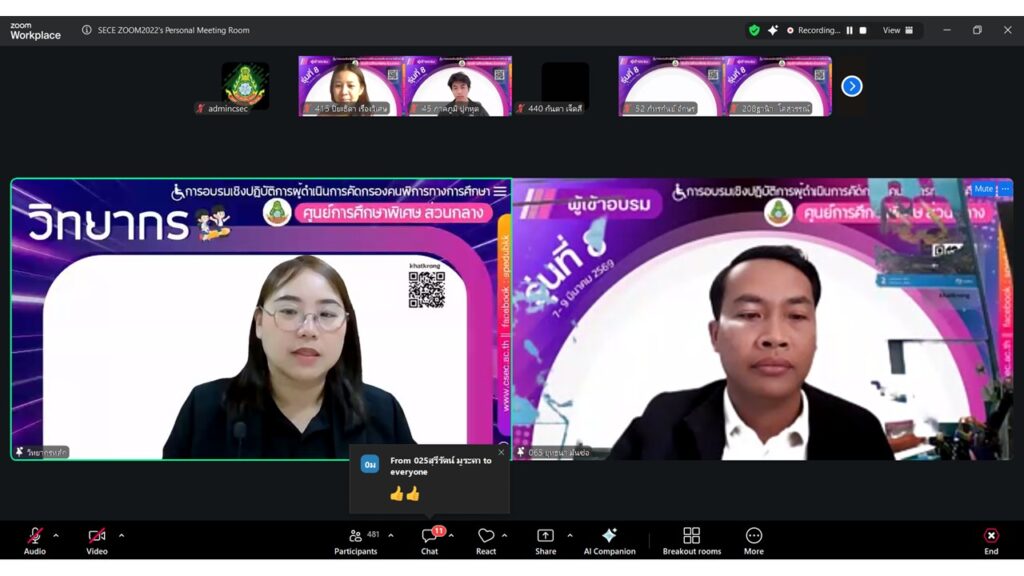This screenshot has height=576, width=1024.
Task: Click the Share screen icon
Action: tap(545, 536)
